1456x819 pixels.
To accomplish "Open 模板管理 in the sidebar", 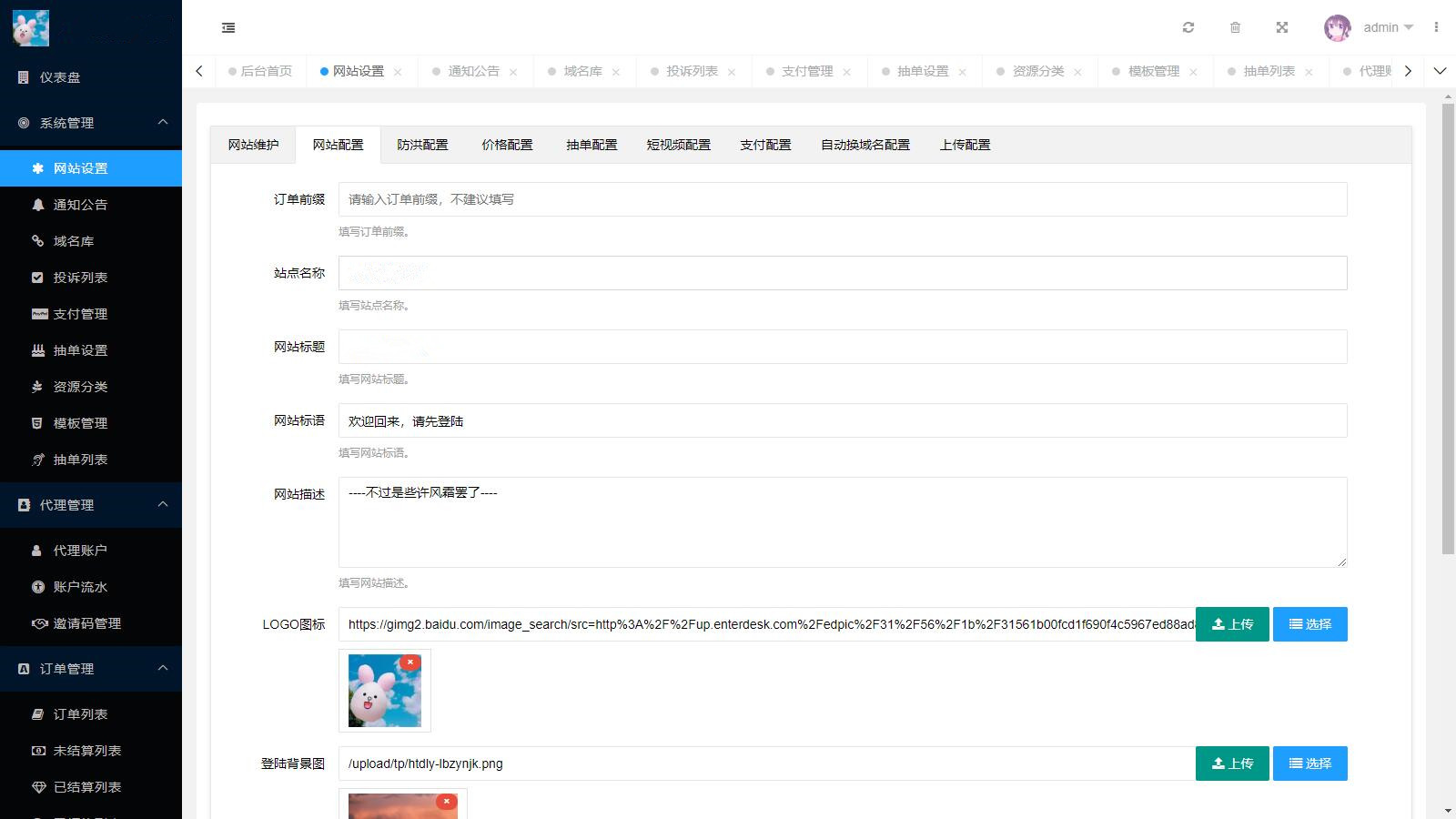I will (91, 423).
